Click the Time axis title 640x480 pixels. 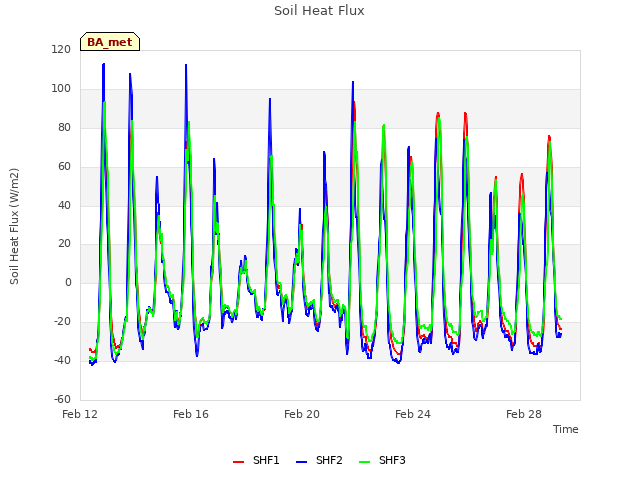[566, 429]
